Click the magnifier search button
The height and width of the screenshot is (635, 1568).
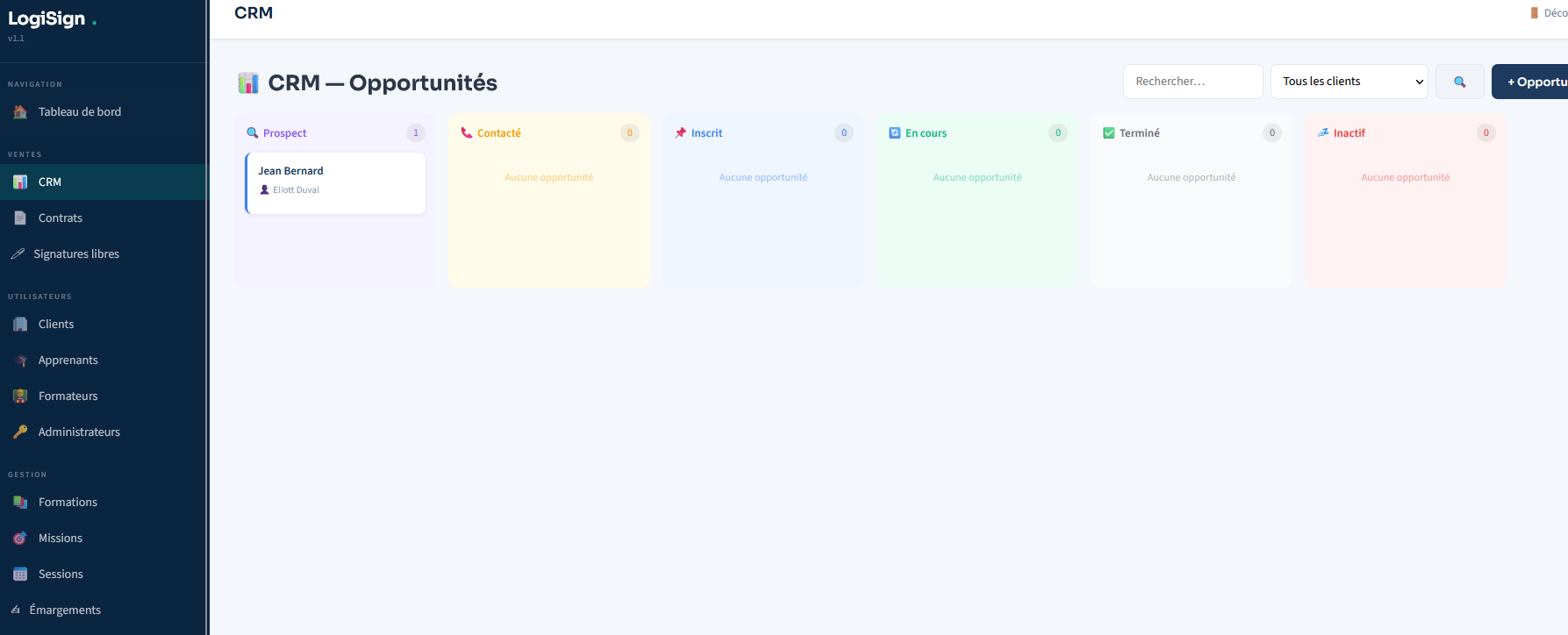[1459, 82]
